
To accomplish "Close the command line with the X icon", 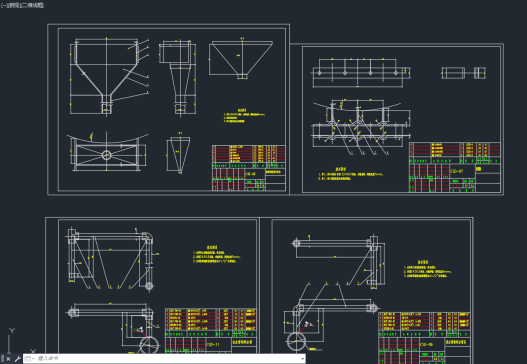I will tap(9, 359).
